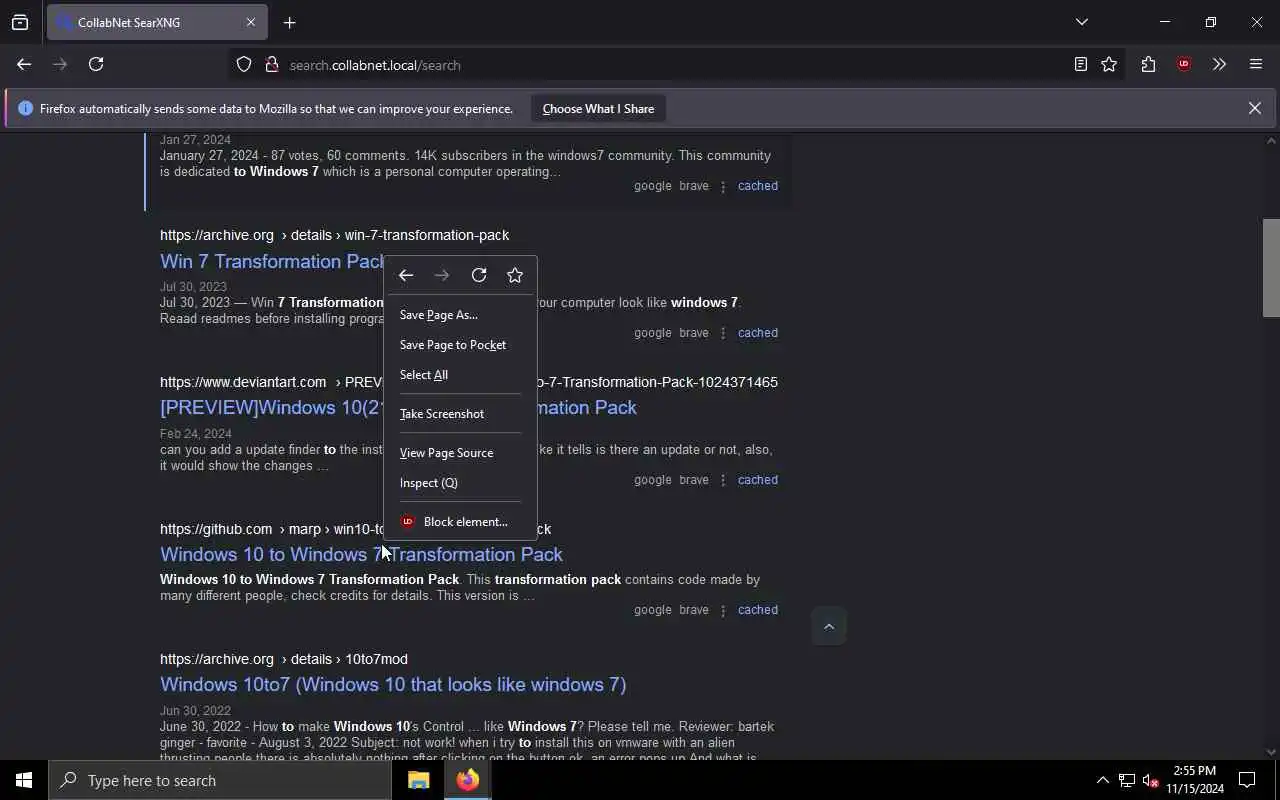Choose Block element... uBlock entry

click(x=460, y=522)
